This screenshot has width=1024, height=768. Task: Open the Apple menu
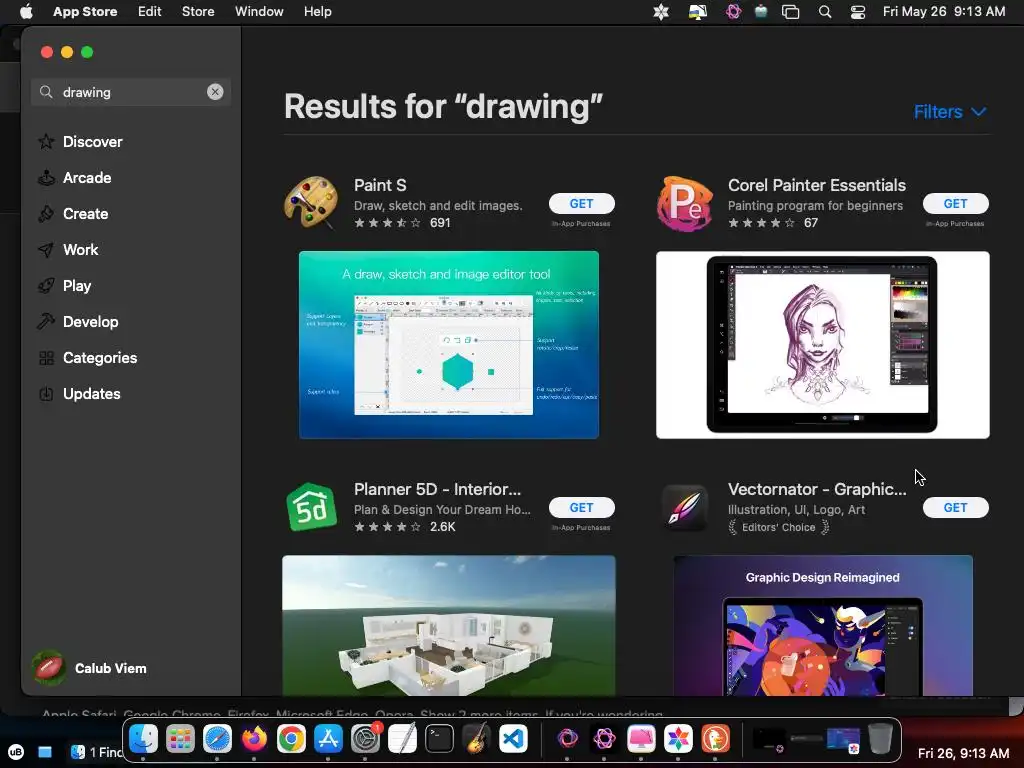click(x=26, y=11)
